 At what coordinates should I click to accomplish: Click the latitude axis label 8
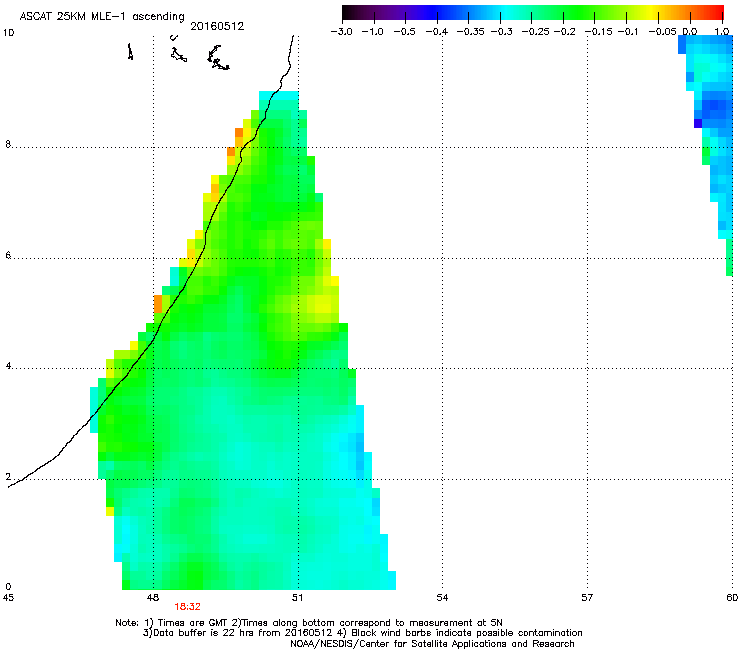(x=8, y=144)
